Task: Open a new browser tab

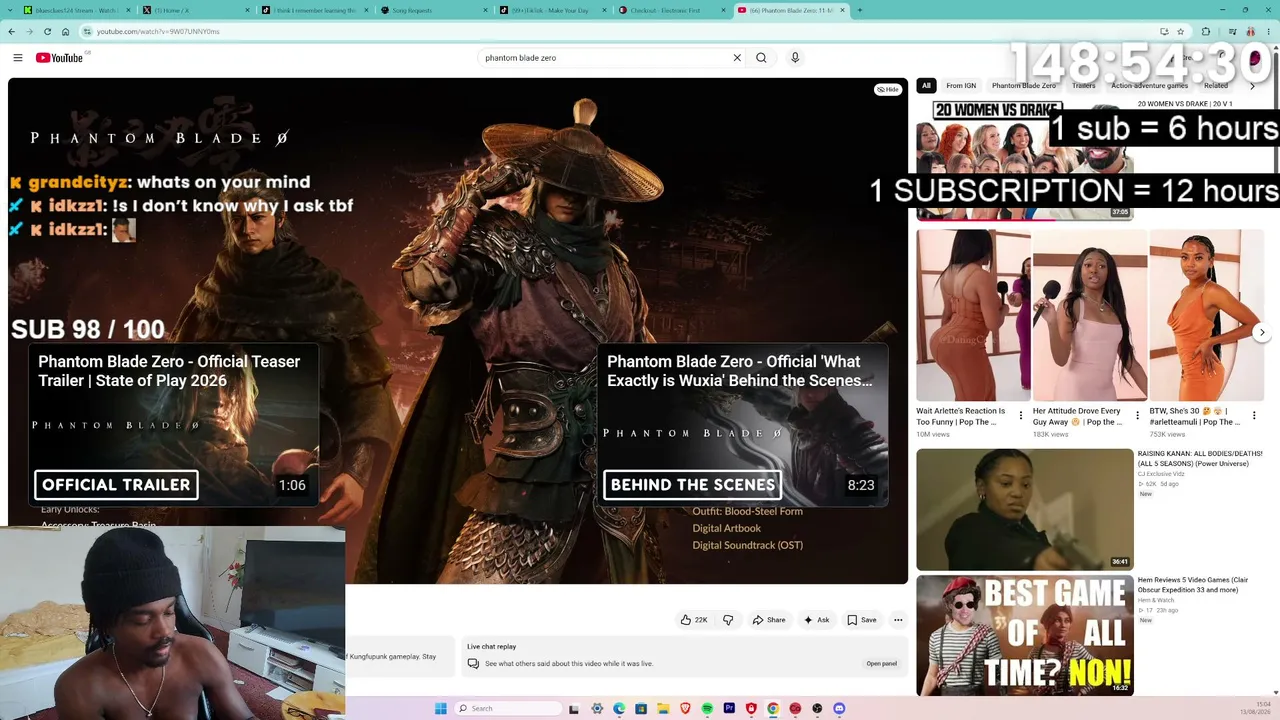Action: 859,10
